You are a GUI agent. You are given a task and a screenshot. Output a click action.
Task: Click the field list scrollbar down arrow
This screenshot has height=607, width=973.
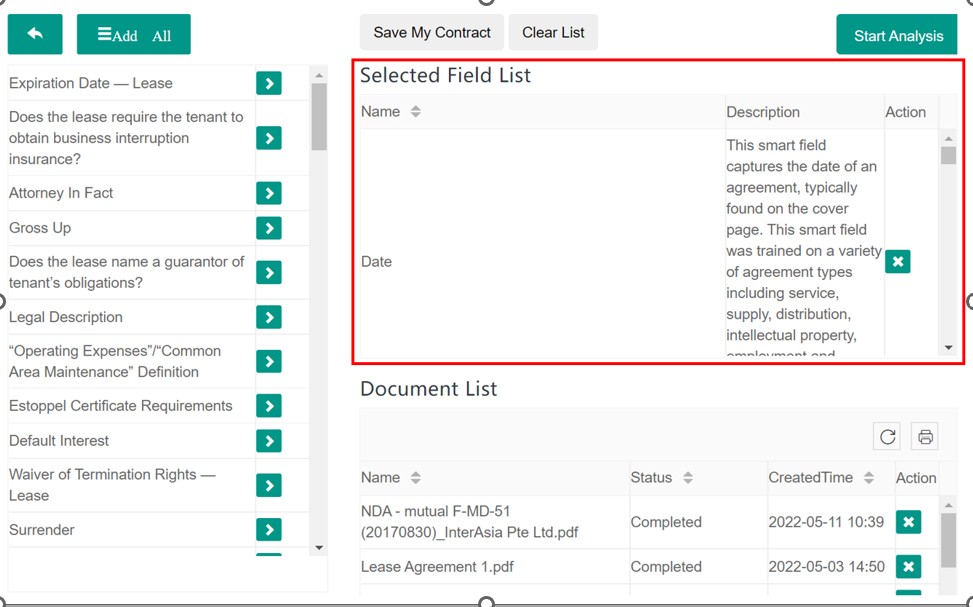click(x=319, y=547)
